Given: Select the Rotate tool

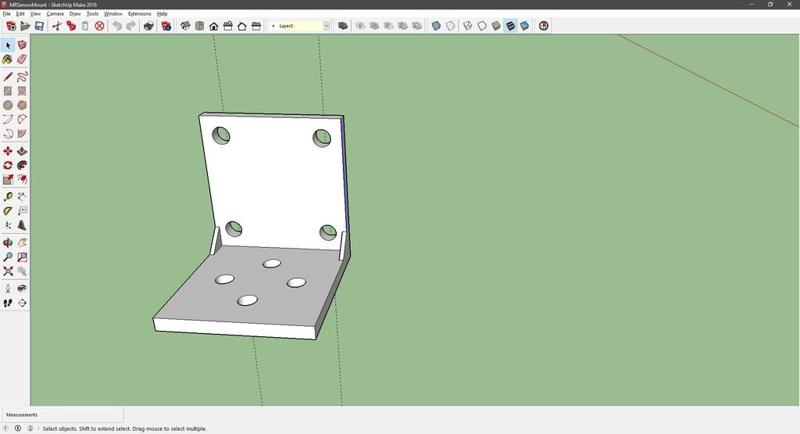Looking at the screenshot, I should (x=8, y=165).
